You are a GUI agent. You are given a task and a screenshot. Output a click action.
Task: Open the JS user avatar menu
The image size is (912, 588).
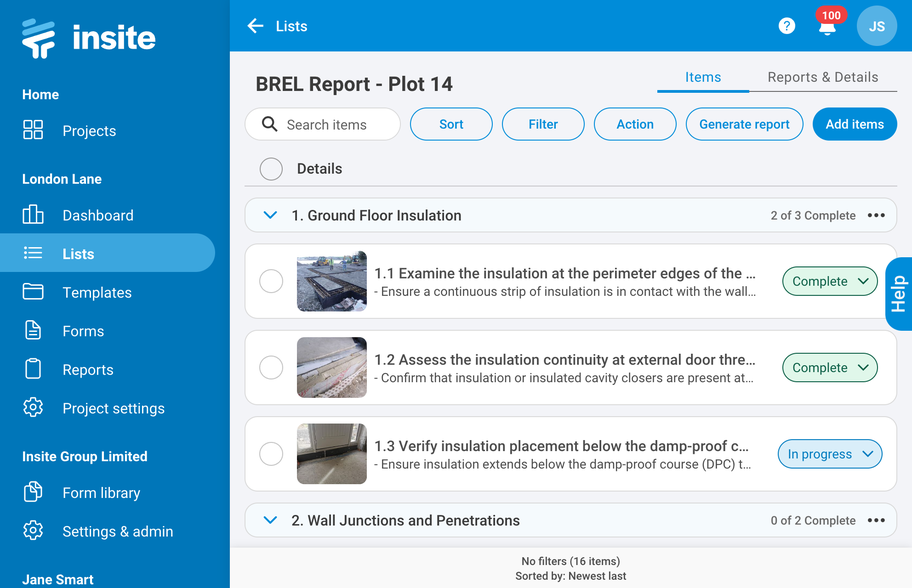876,26
